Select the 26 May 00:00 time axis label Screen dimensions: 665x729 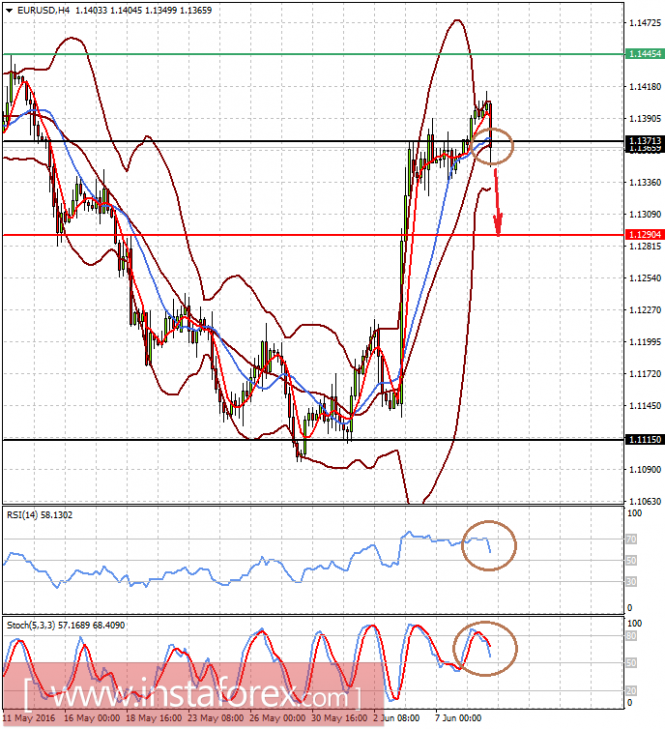pos(278,718)
